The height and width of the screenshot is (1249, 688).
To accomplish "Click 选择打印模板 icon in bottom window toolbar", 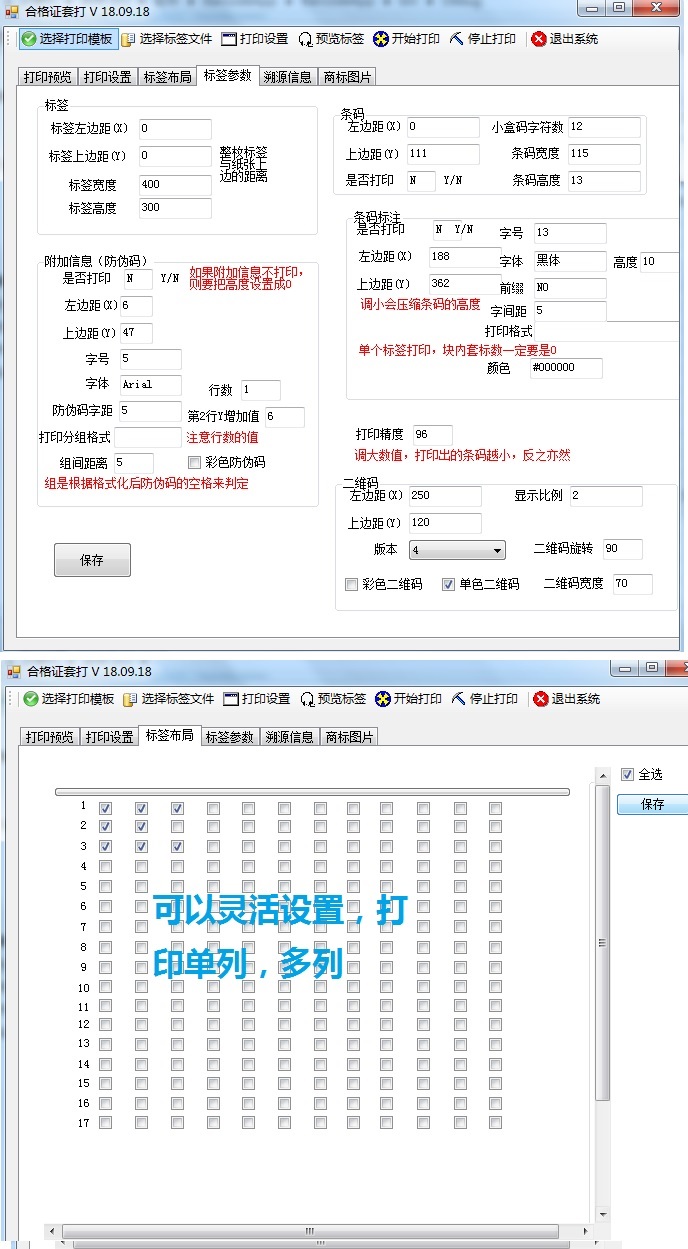I will 31,699.
